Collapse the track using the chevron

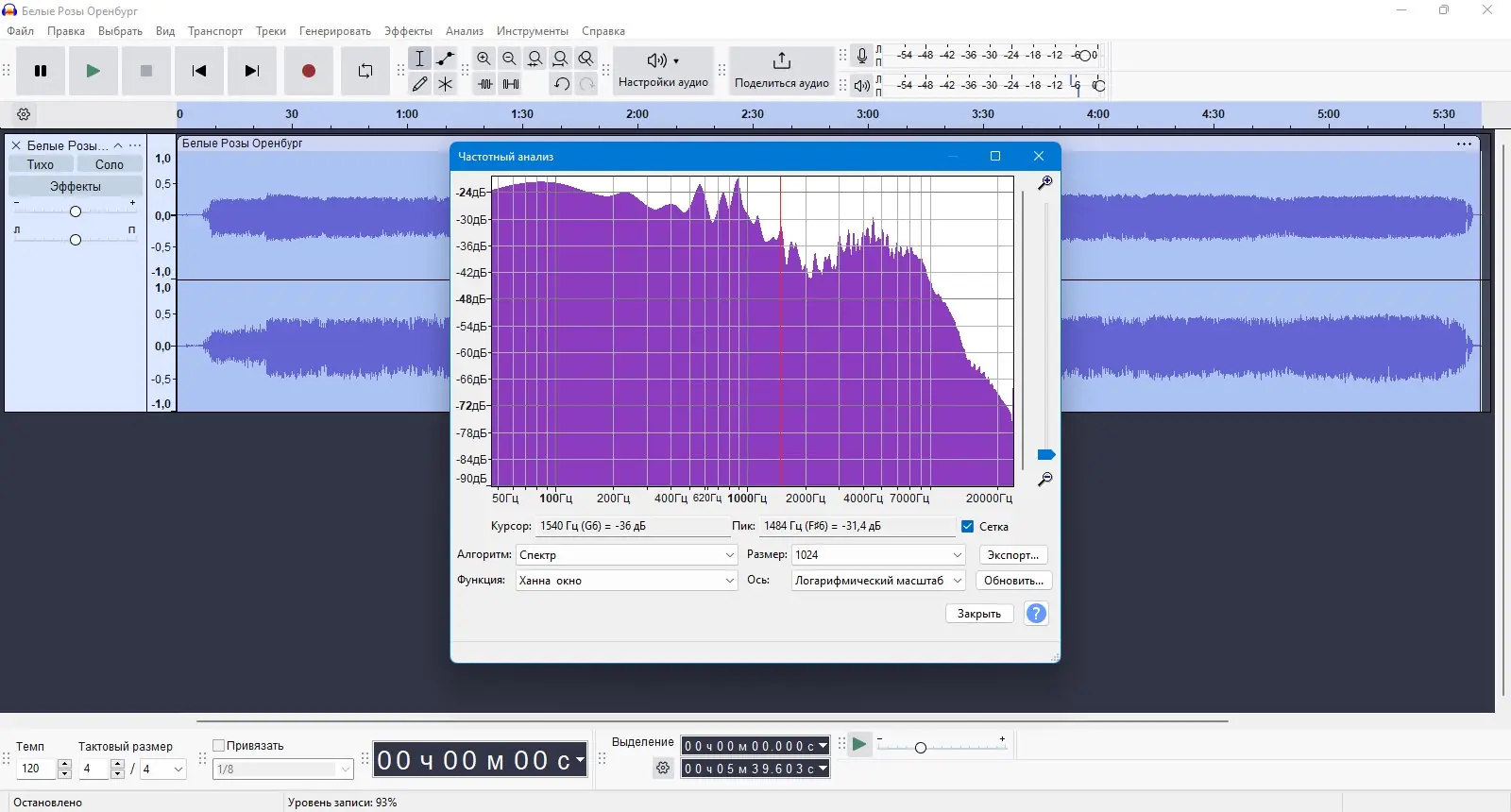[118, 145]
